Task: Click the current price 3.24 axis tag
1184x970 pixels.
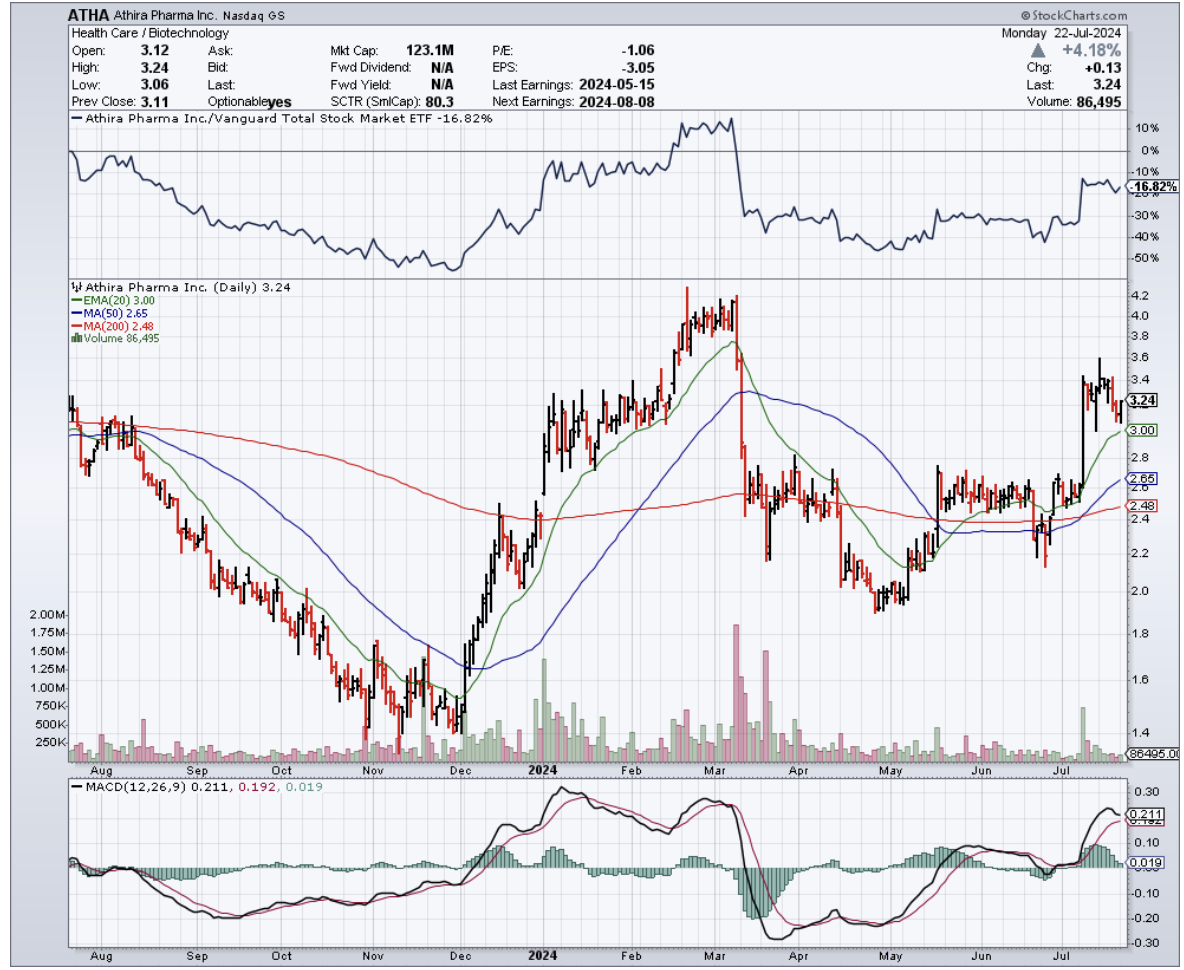Action: click(1142, 400)
